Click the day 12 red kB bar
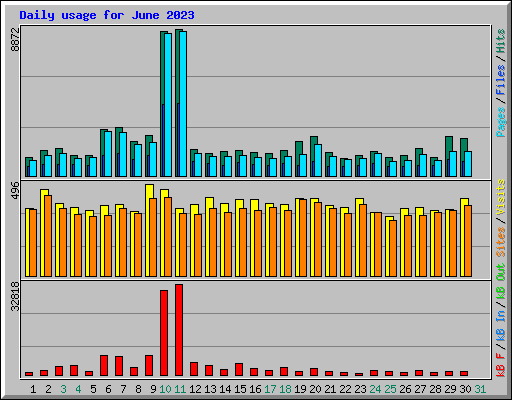 coord(194,369)
